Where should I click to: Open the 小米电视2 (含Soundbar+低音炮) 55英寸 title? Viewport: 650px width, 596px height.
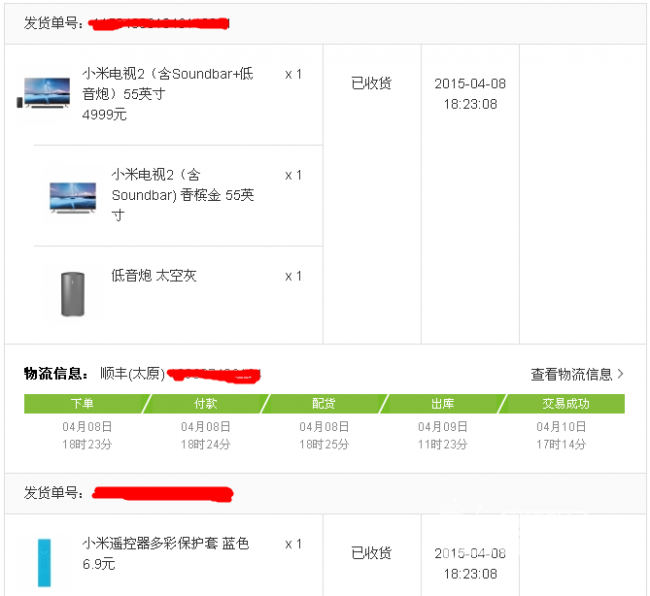[167, 84]
